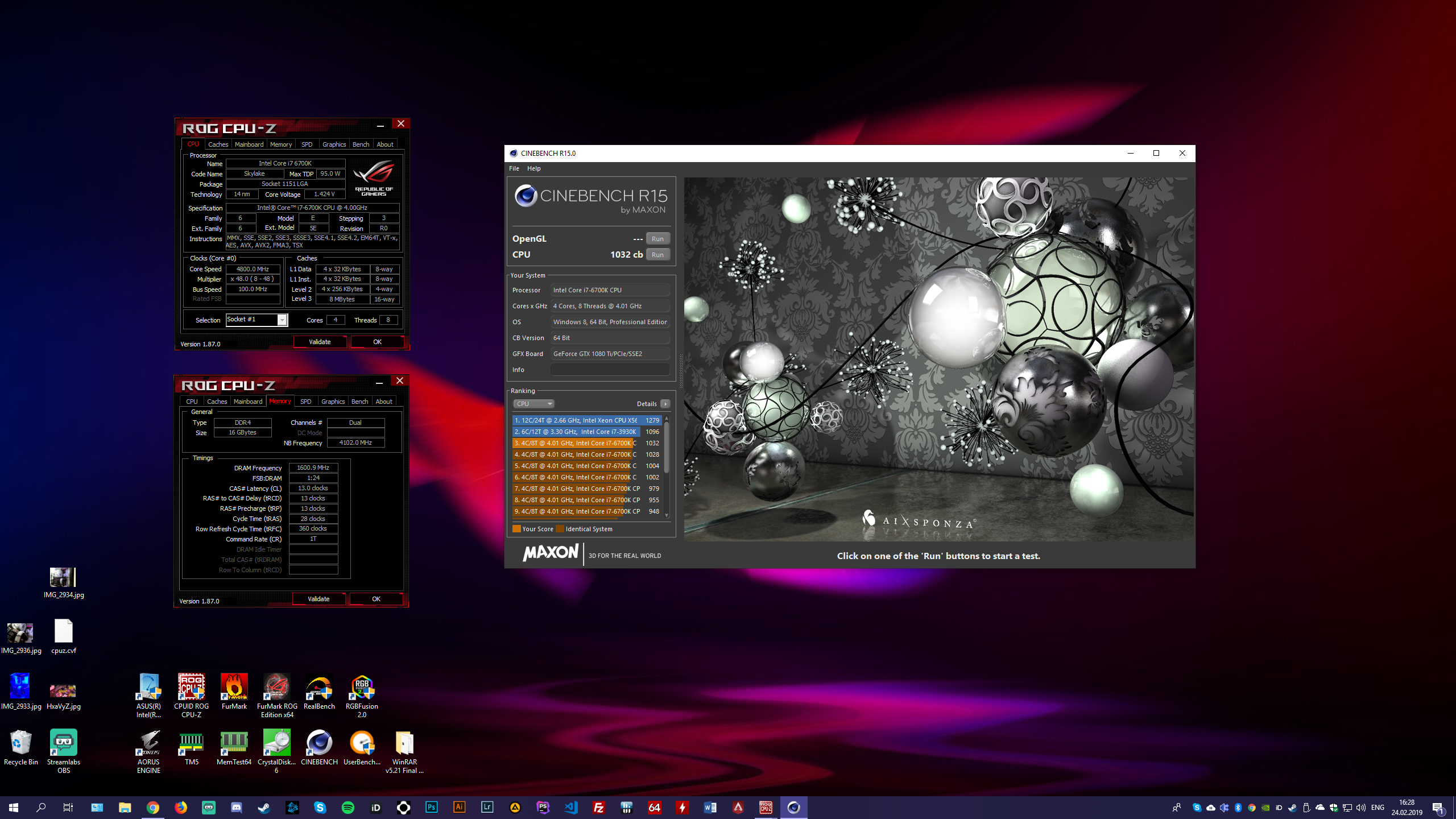This screenshot has width=1456, height=819.
Task: Launch UserBenchmark desktop icon
Action: 362,747
